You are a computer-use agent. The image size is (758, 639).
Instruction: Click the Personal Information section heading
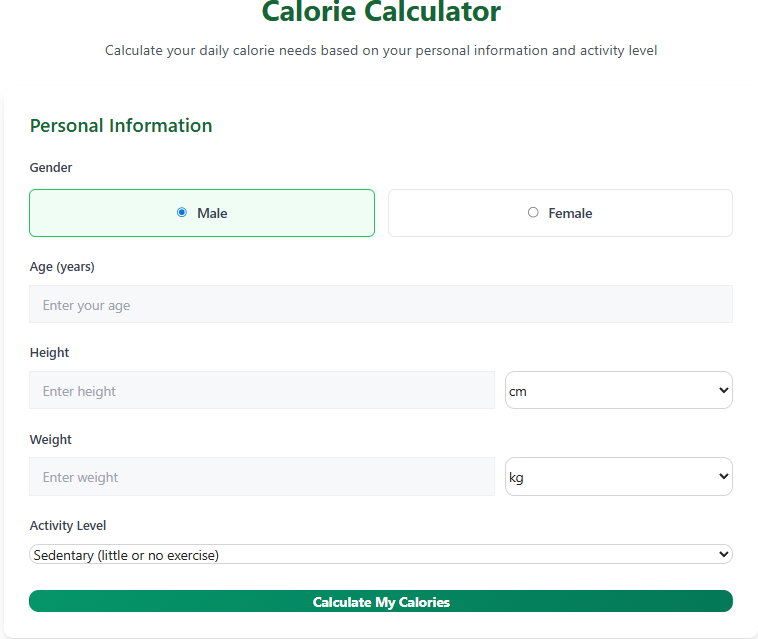[x=121, y=126]
